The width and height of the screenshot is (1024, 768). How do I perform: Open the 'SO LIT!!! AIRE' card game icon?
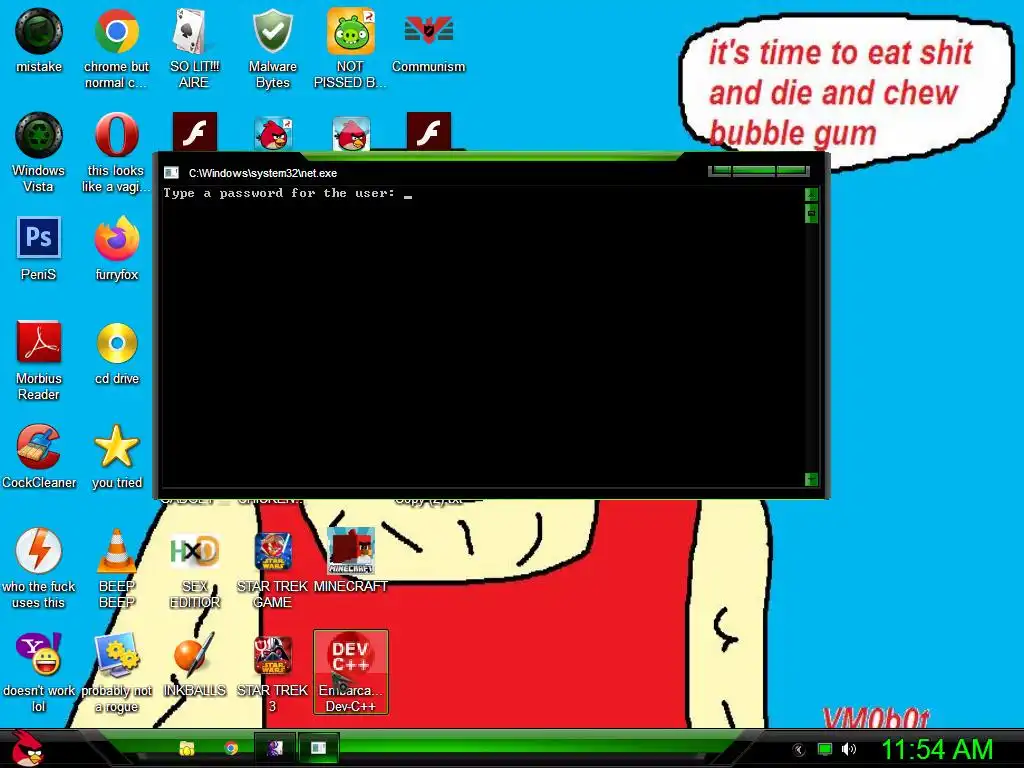(194, 48)
